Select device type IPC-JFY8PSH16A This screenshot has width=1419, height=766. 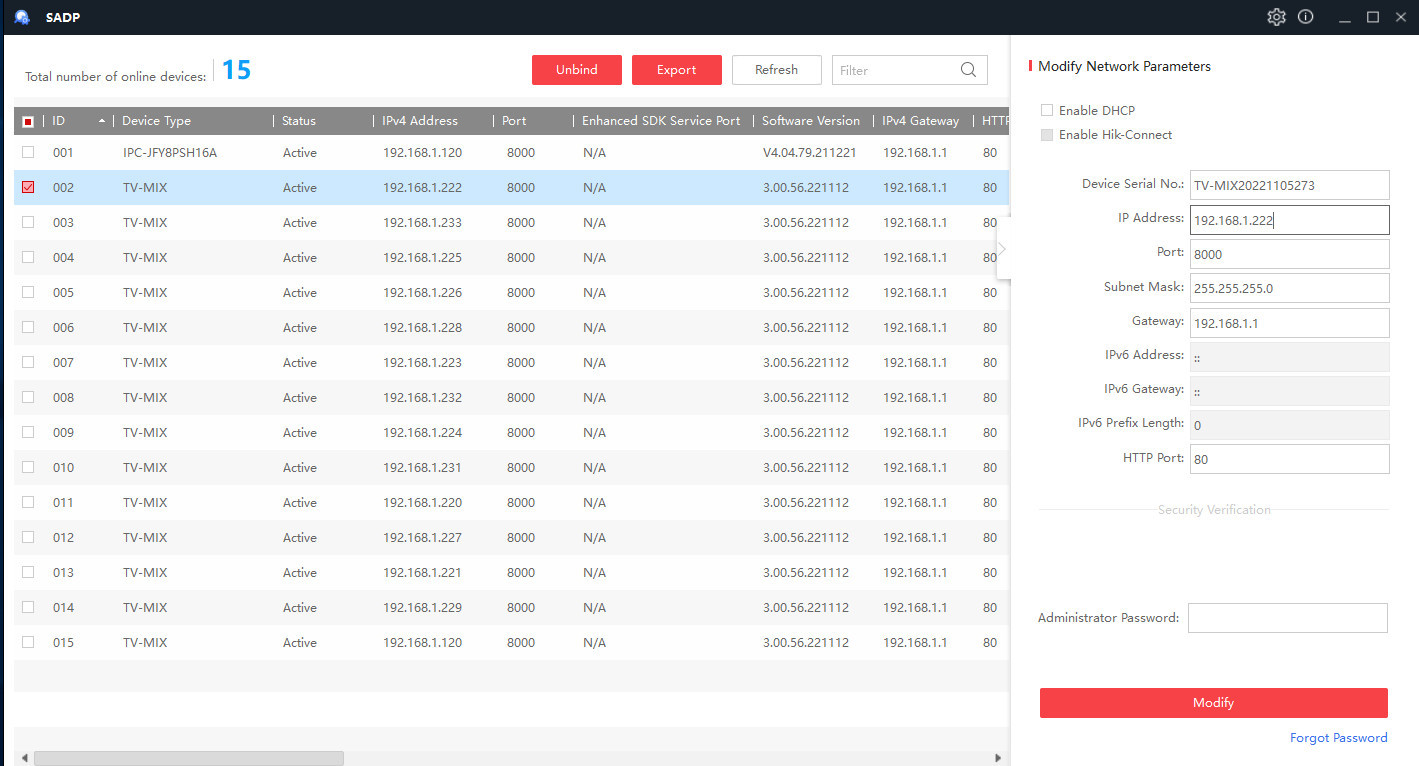pos(170,153)
